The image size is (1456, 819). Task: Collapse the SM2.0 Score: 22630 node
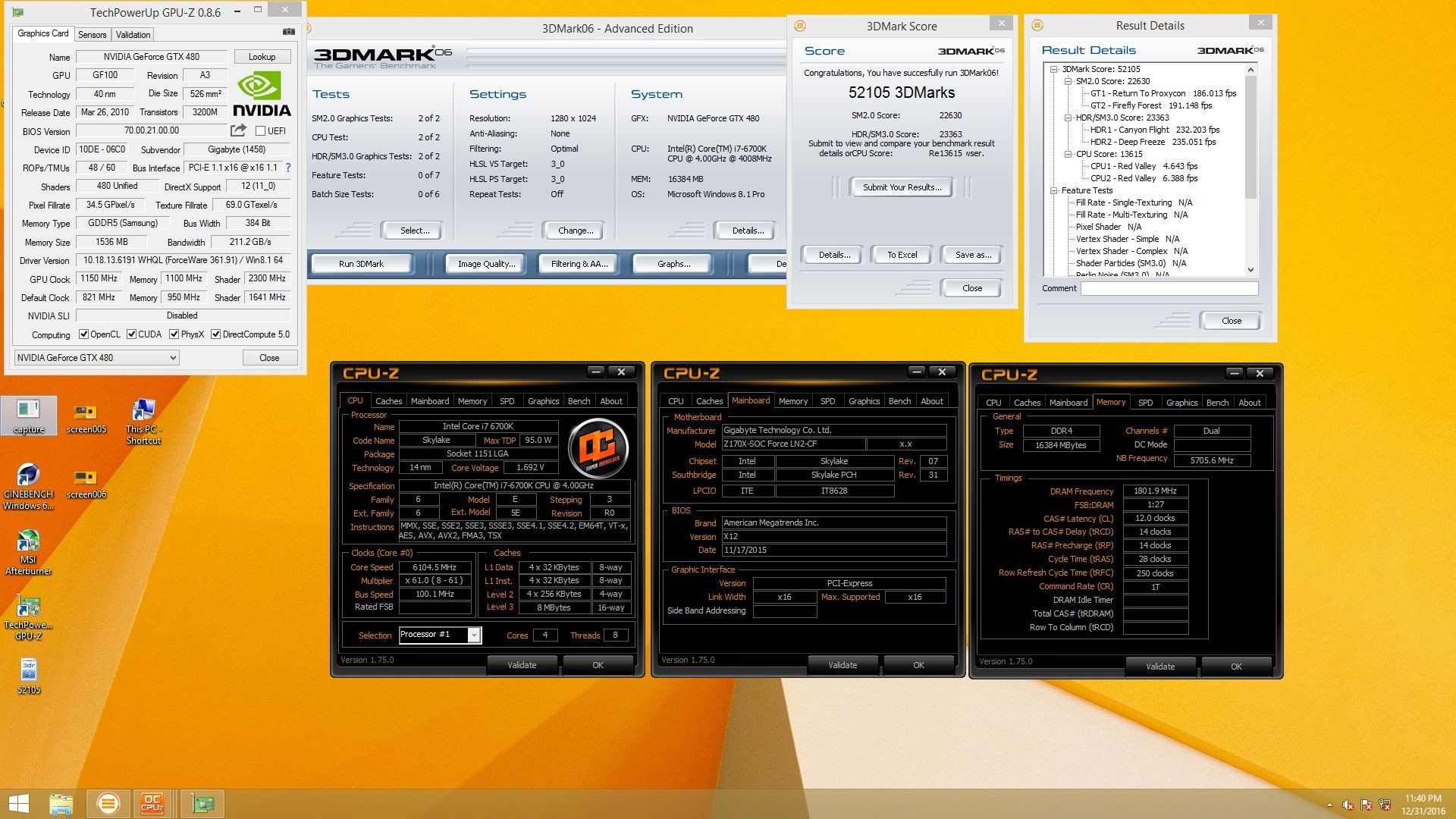coord(1068,81)
